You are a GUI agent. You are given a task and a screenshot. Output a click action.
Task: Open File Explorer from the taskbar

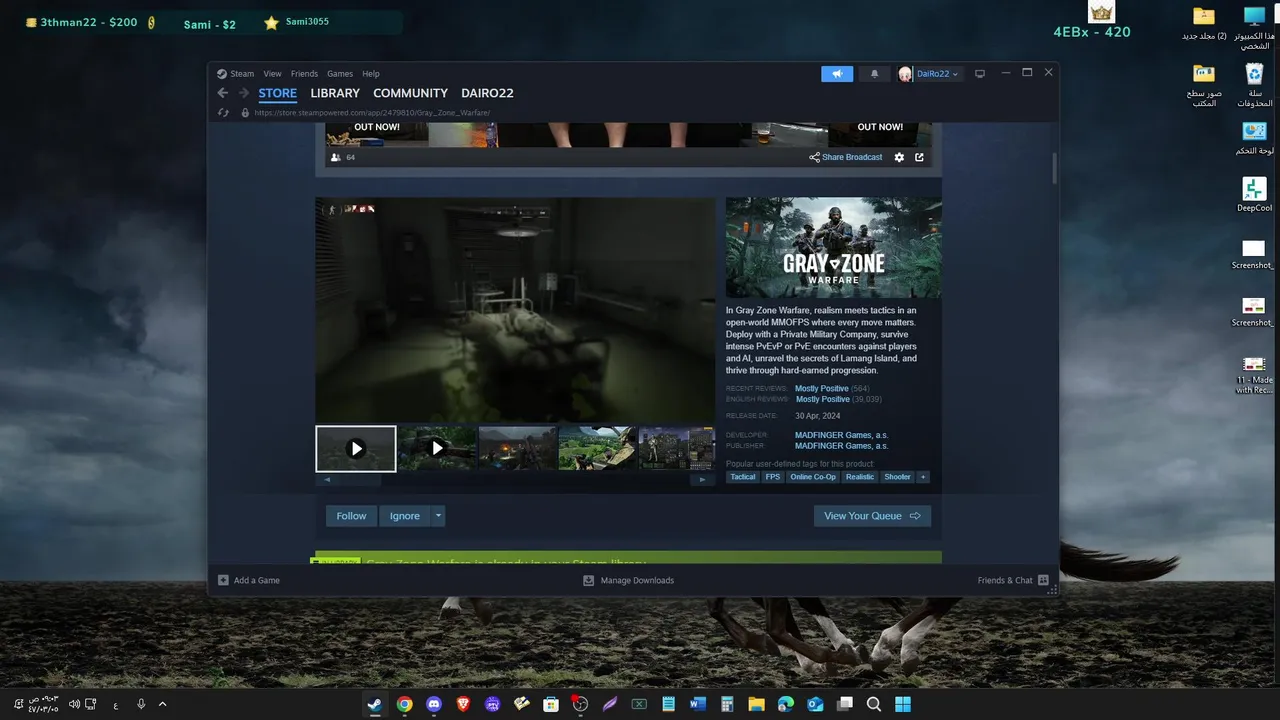756,704
